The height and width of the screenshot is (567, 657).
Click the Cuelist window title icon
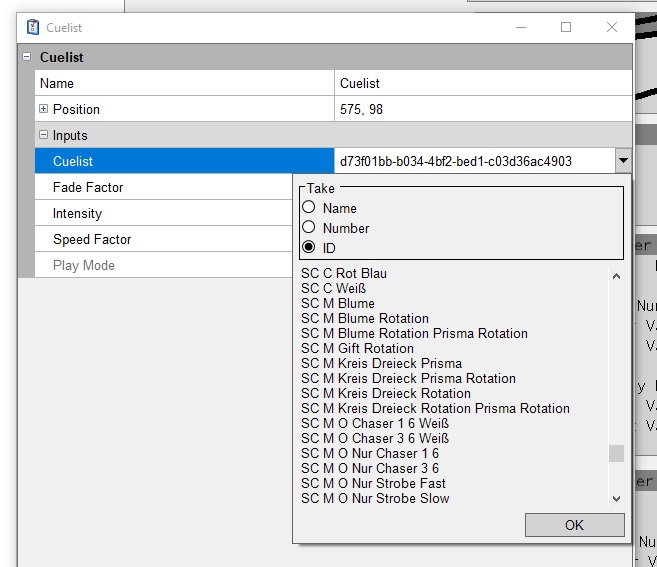(32, 27)
